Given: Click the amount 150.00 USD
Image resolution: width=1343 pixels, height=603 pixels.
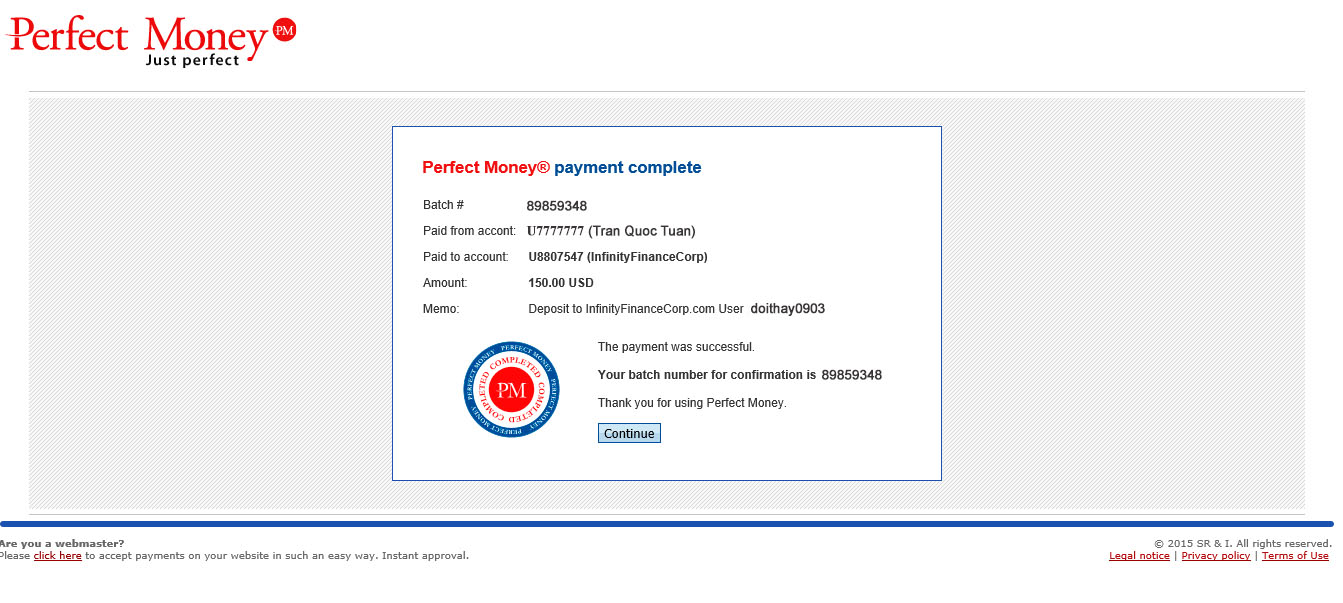Looking at the screenshot, I should point(561,283).
